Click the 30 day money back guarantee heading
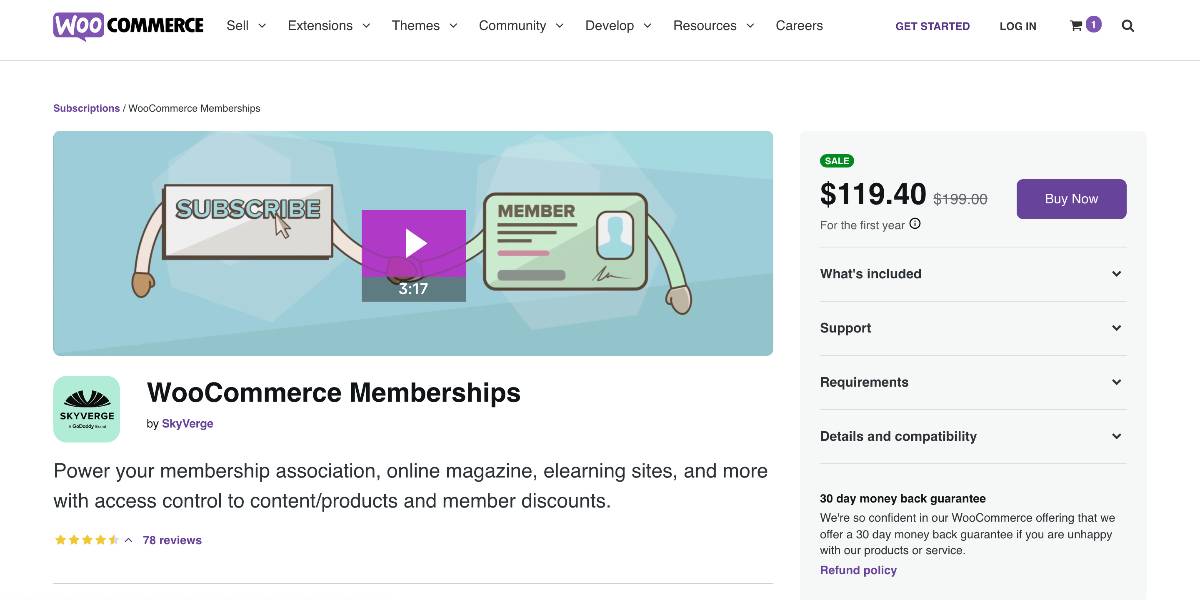 pos(903,498)
